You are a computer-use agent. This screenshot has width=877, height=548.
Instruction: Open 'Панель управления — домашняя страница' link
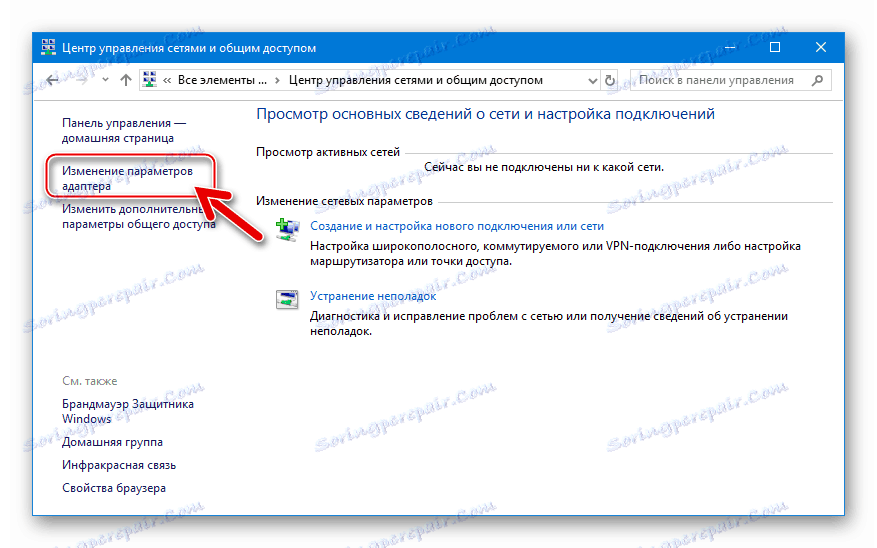(124, 130)
